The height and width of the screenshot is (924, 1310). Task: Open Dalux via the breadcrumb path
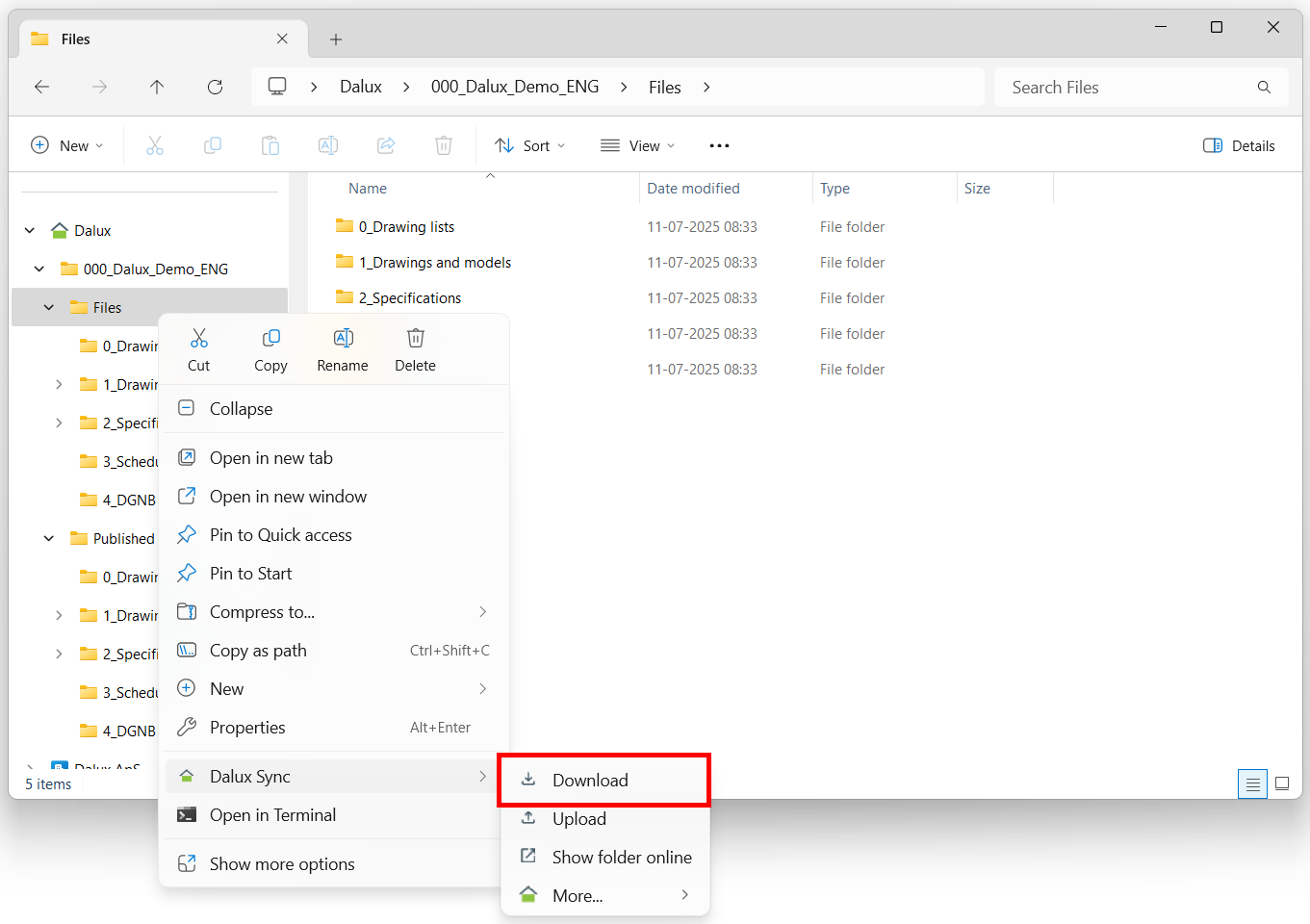pos(361,87)
